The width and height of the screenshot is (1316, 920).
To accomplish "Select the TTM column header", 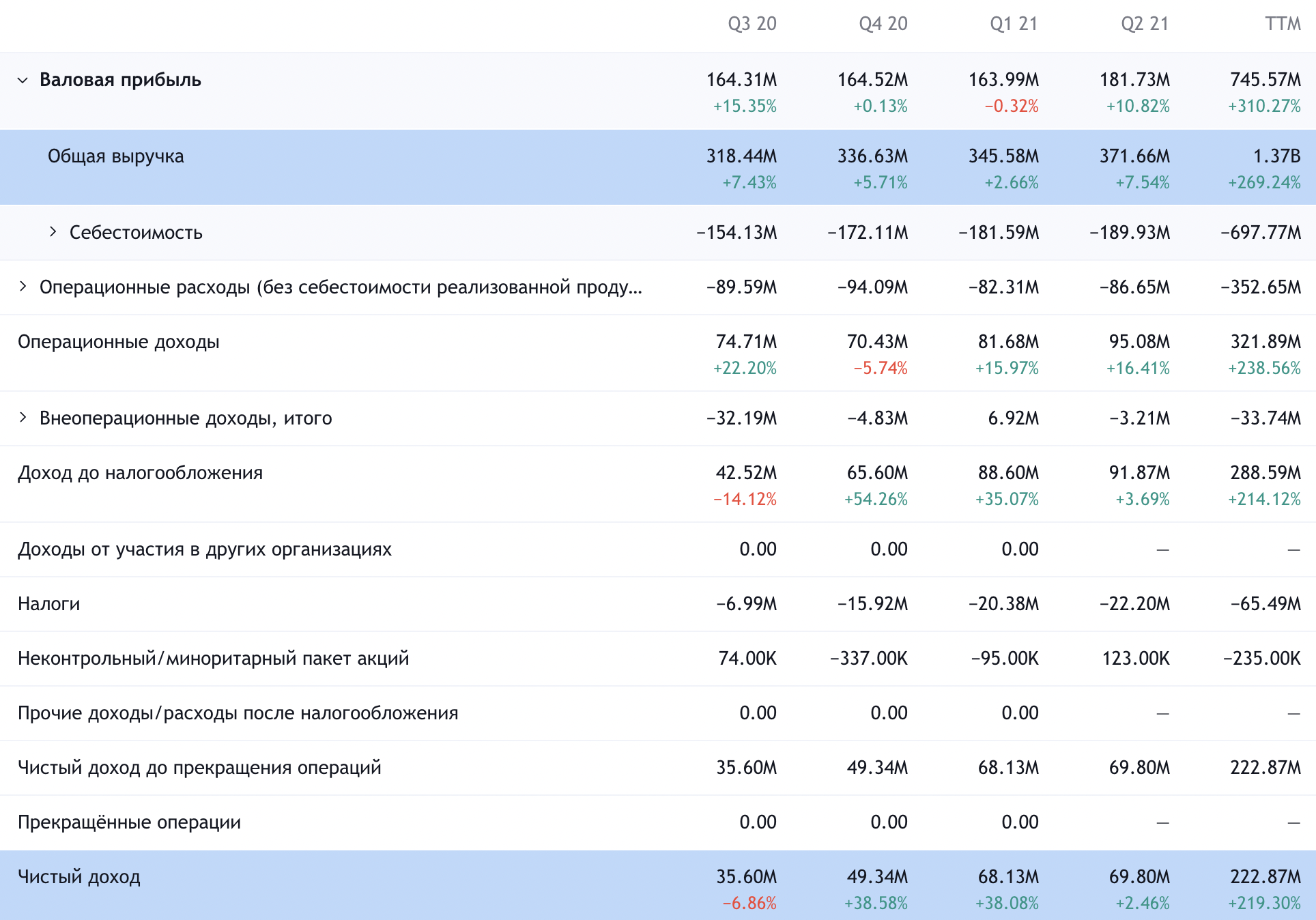I will point(1283,24).
